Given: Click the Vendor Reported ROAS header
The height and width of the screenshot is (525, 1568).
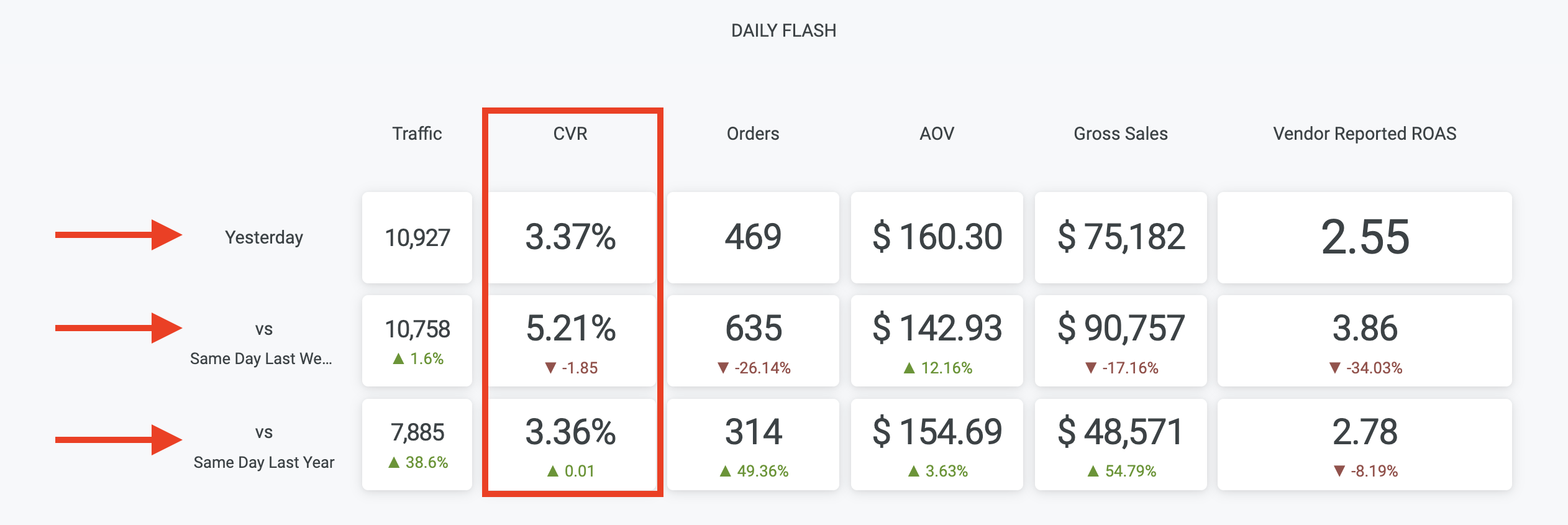Looking at the screenshot, I should coord(1364,134).
